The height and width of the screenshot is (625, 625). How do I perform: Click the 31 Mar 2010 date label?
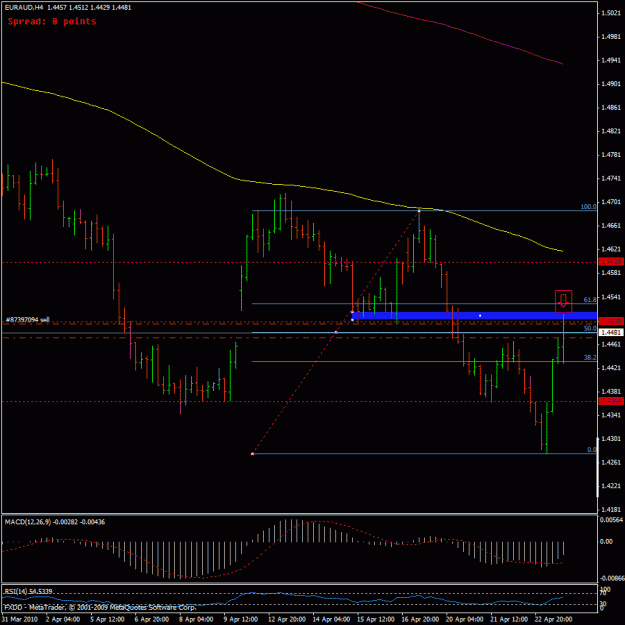pyautogui.click(x=20, y=619)
